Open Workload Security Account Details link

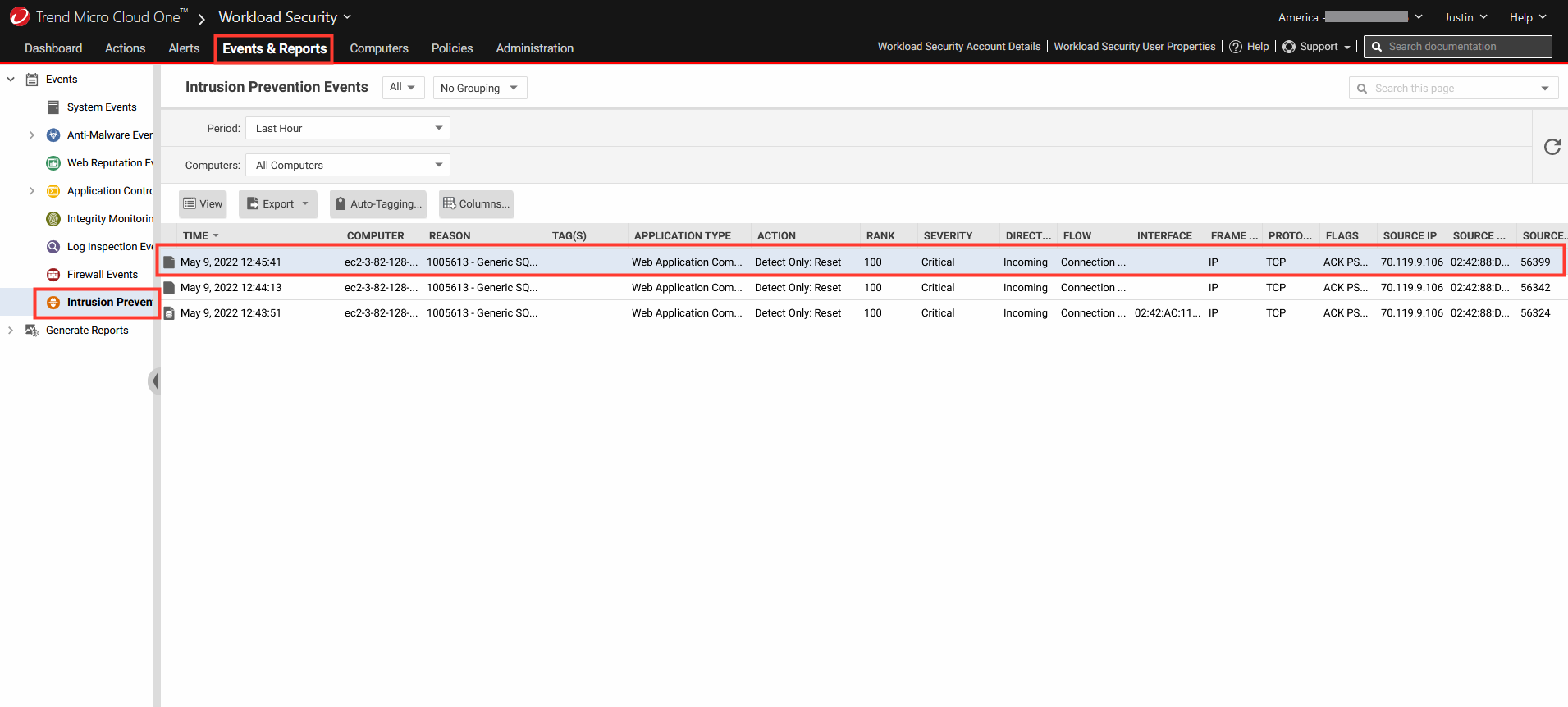(959, 47)
